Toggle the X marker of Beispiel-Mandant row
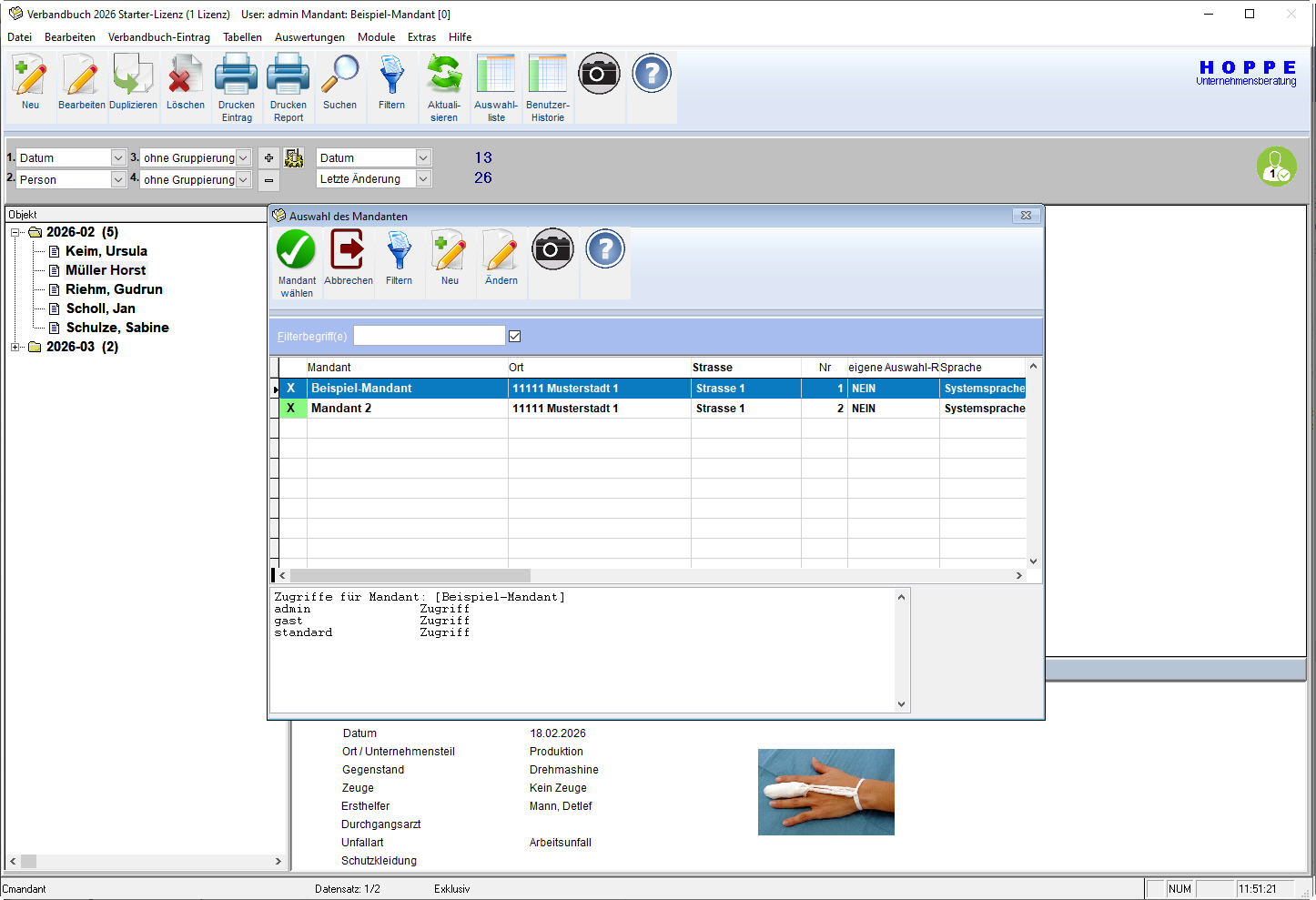 coord(291,389)
